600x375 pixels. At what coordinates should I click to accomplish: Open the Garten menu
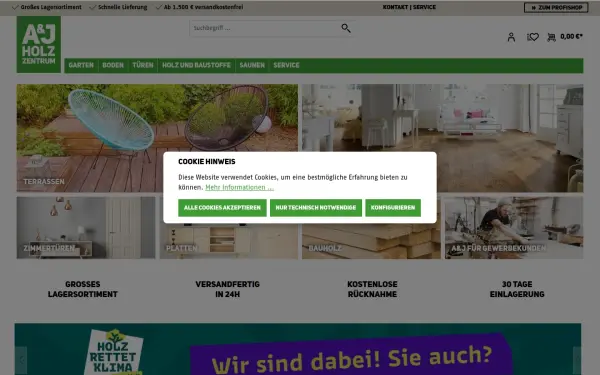81,65
